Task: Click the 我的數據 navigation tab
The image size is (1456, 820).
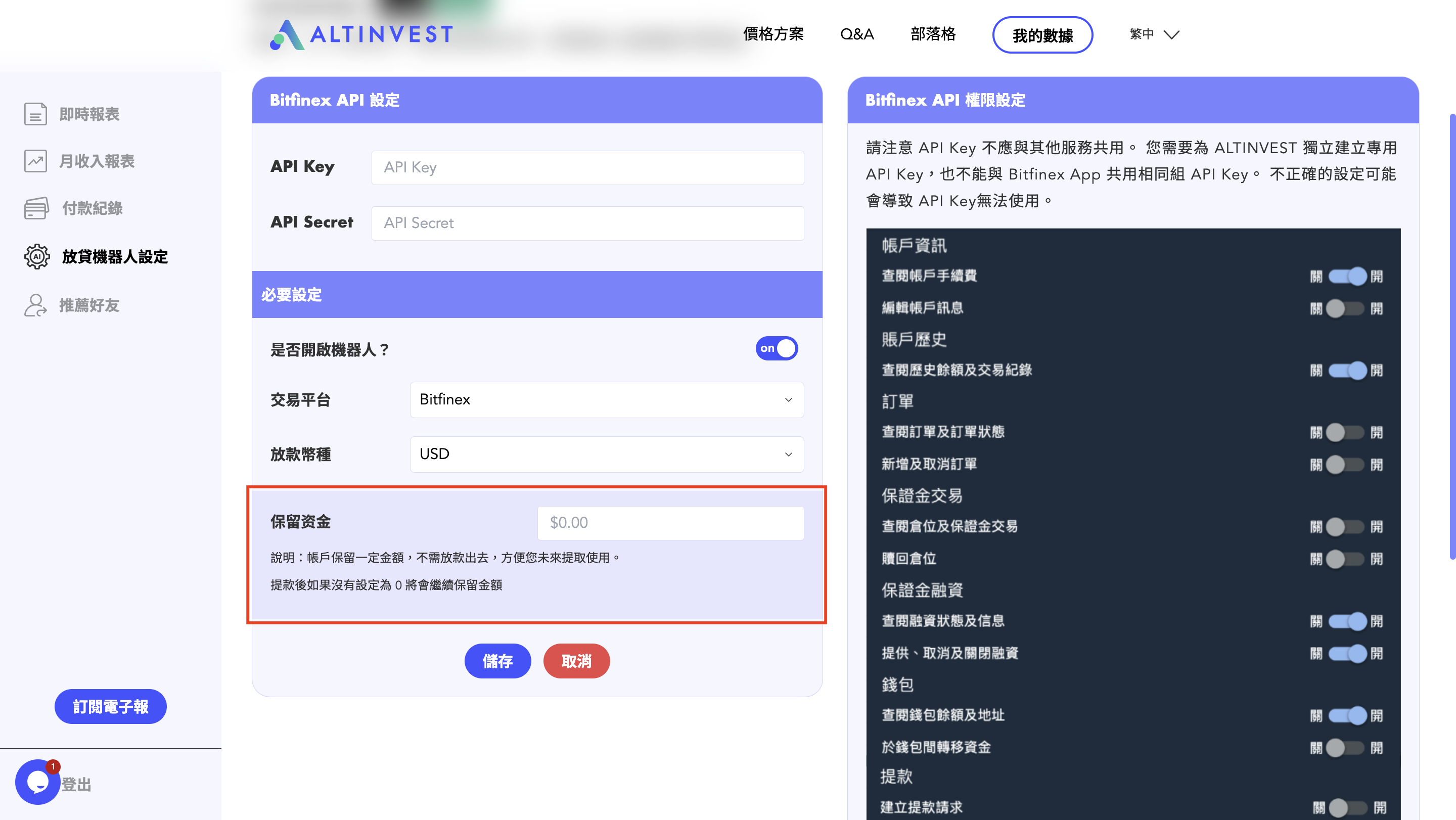Action: [x=1044, y=34]
